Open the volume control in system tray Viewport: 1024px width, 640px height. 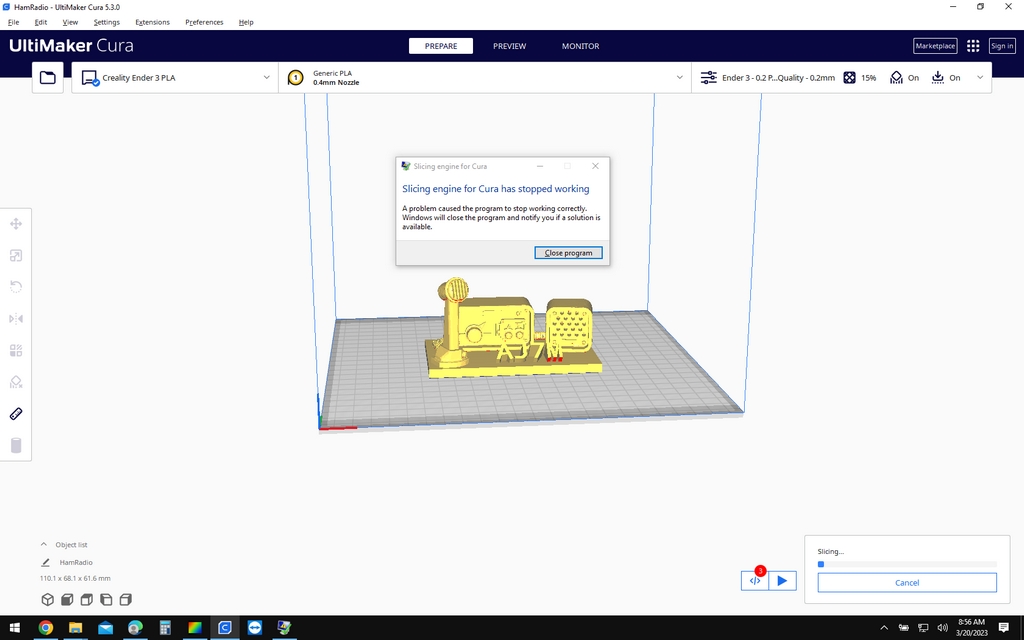coord(942,628)
